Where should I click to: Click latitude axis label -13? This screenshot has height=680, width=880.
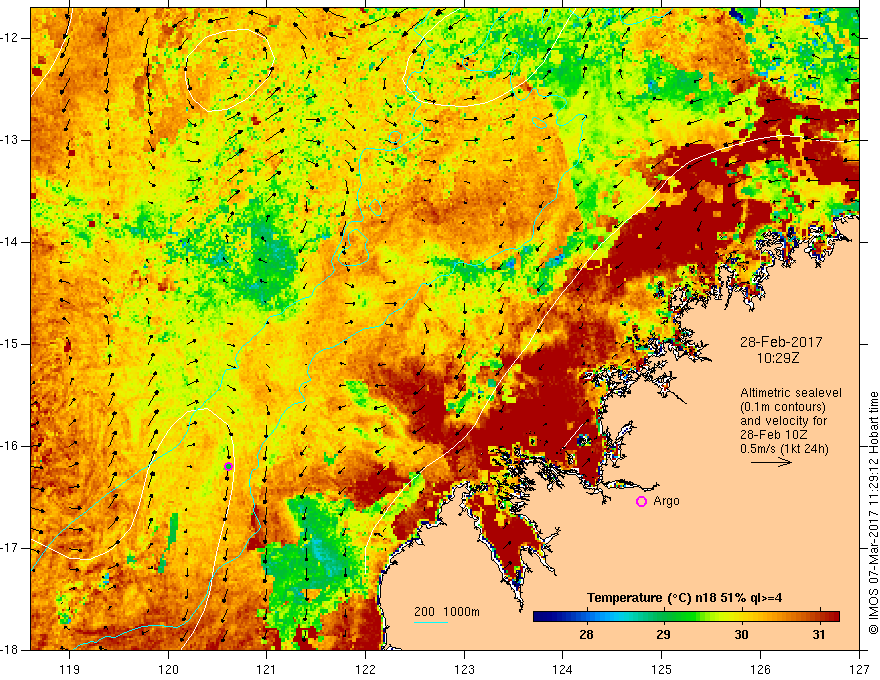11,140
